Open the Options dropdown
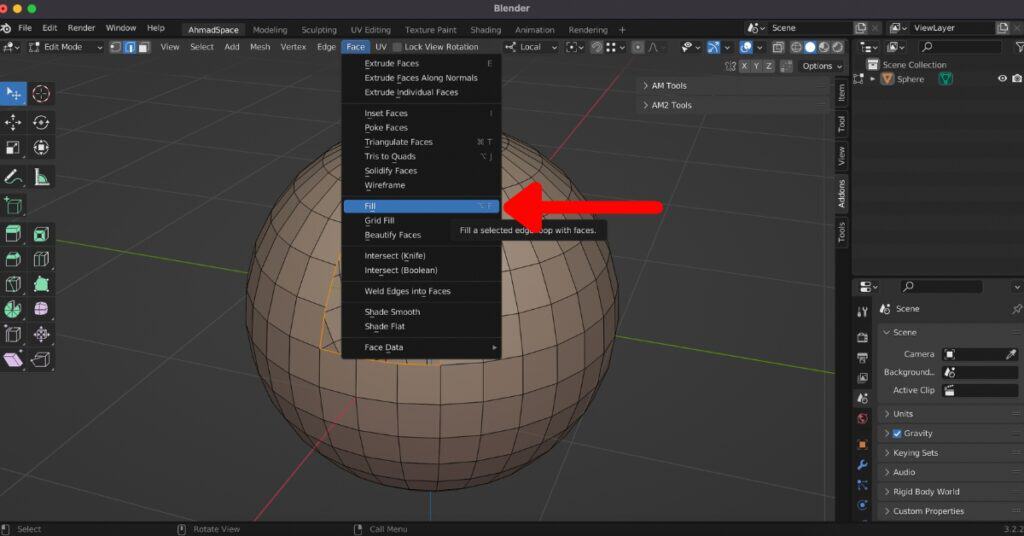Screen dimensions: 1024x536 (822, 66)
